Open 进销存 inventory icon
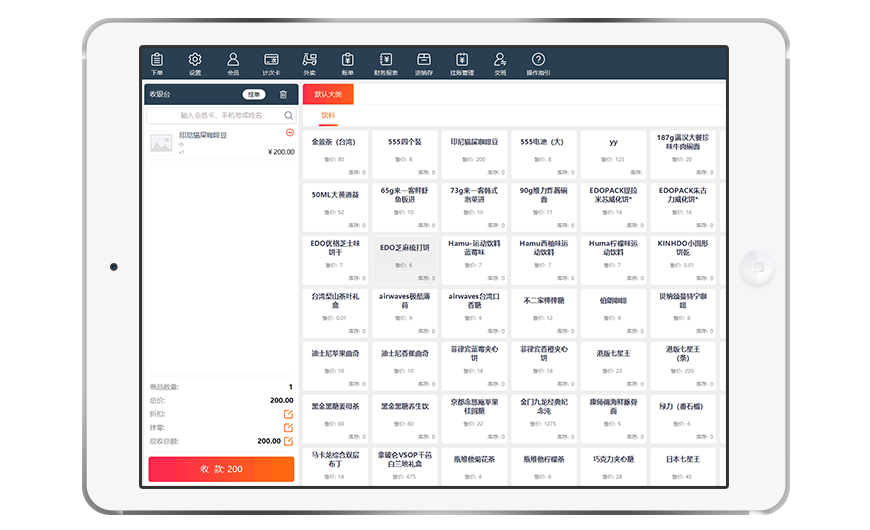 point(424,63)
